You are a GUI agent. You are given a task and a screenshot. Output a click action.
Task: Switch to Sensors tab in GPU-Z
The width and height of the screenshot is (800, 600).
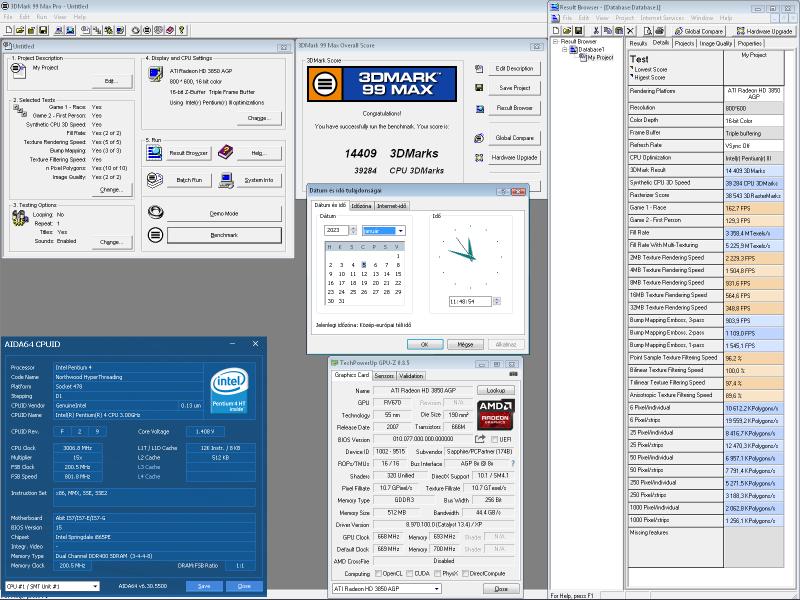[384, 376]
